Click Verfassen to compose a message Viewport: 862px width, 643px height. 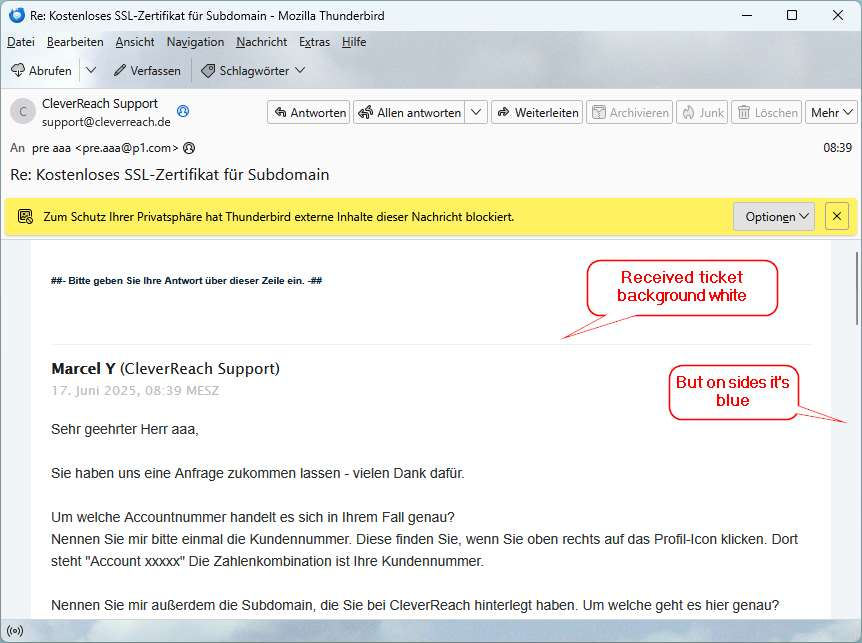coord(147,71)
